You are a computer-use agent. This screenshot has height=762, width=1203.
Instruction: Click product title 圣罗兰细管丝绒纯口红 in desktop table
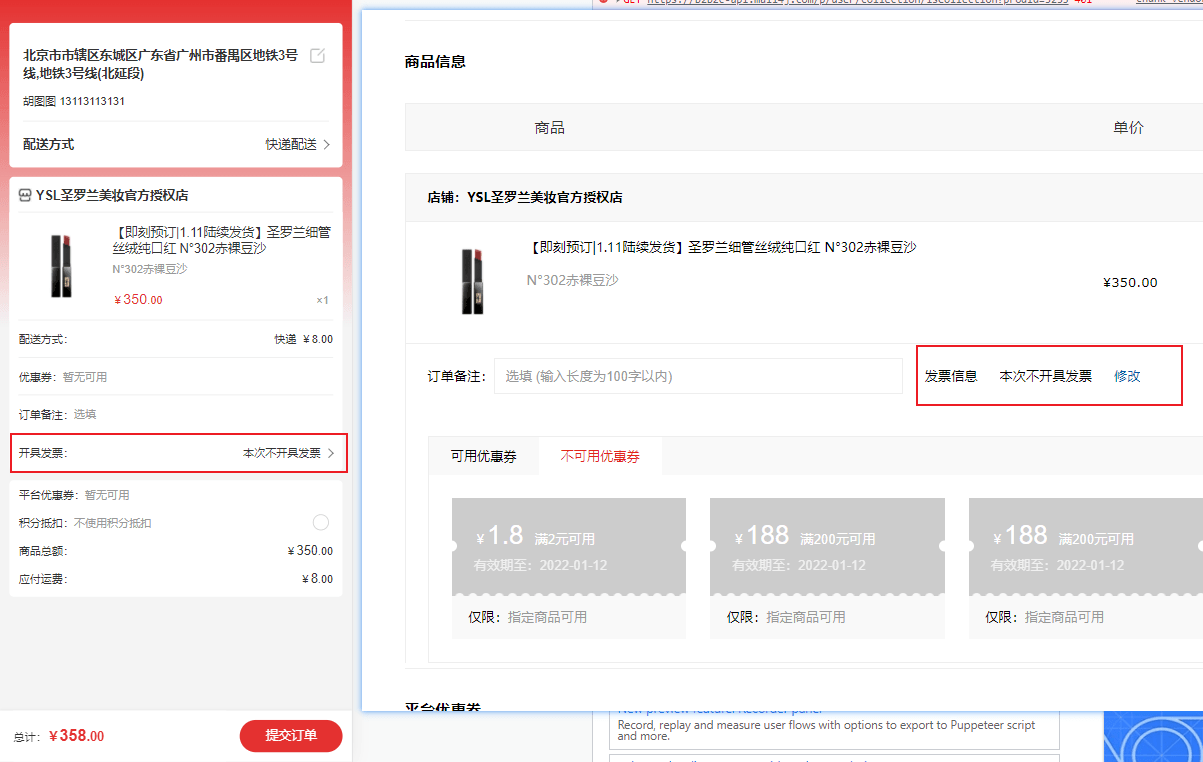point(722,247)
